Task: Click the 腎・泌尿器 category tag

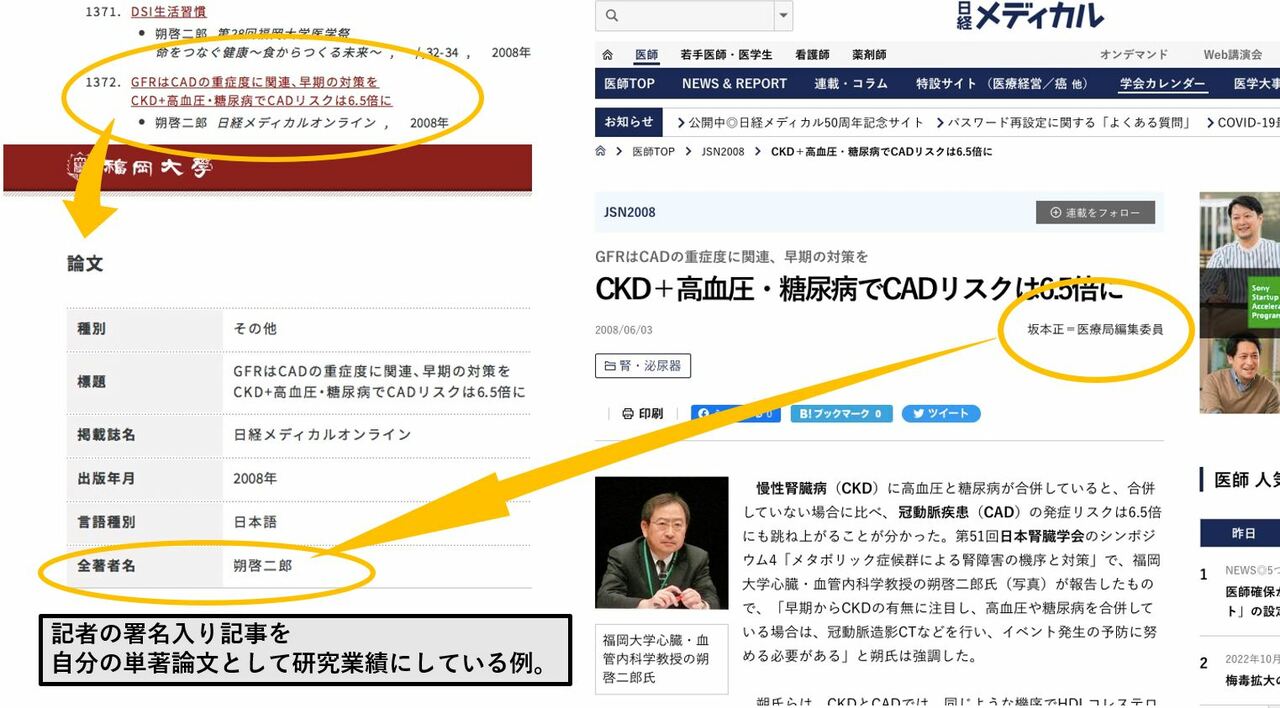Action: click(x=643, y=366)
